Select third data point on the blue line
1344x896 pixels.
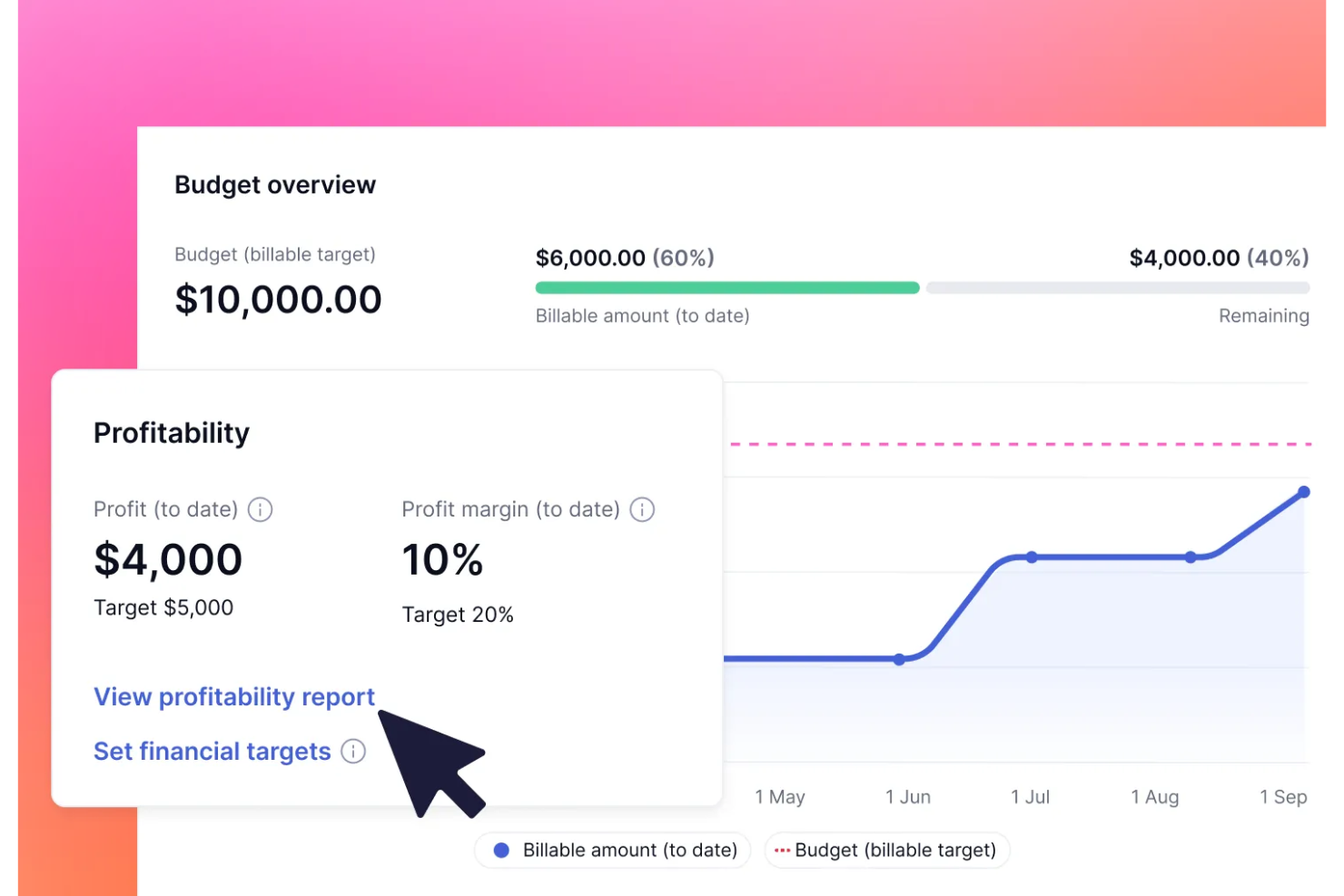pyautogui.click(x=1191, y=557)
